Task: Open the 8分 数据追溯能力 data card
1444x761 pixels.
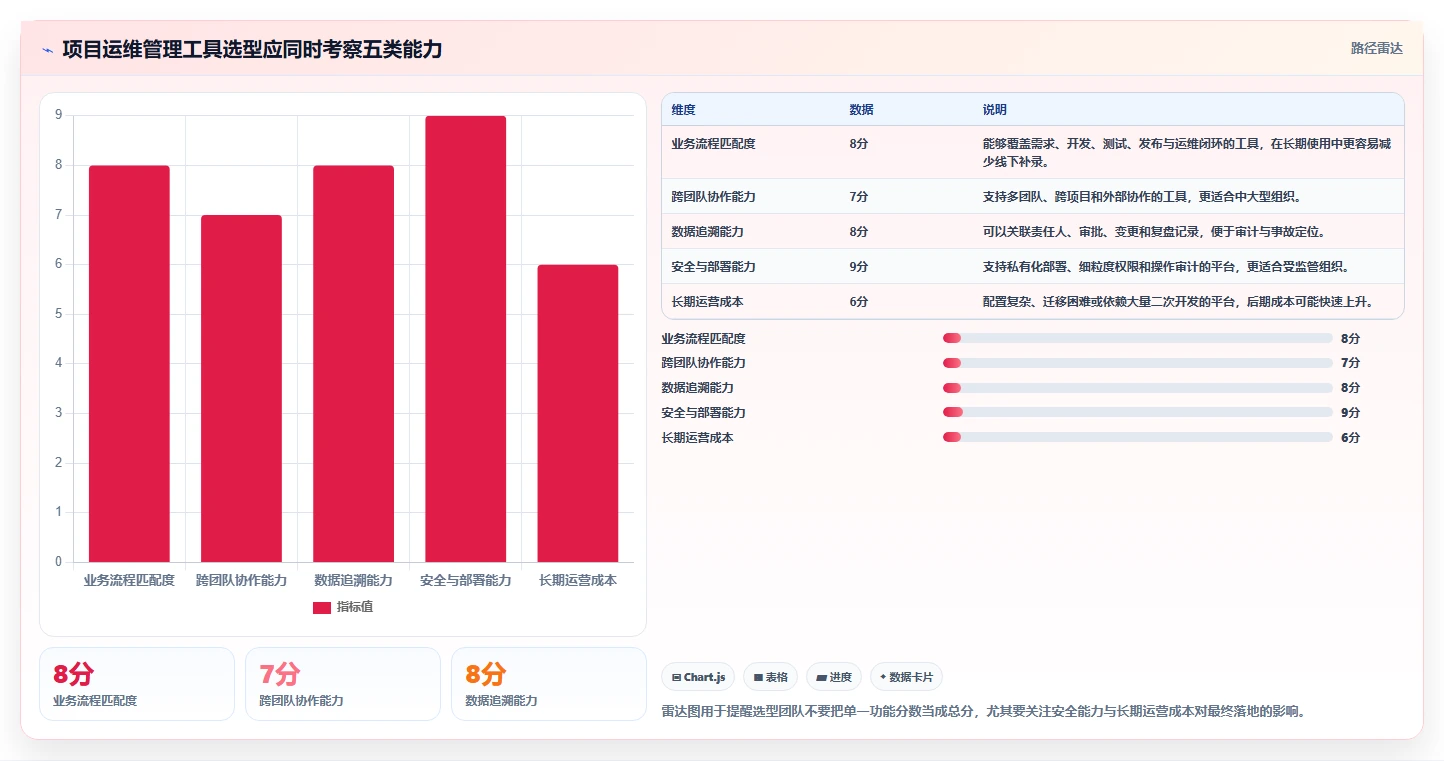Action: click(x=549, y=684)
